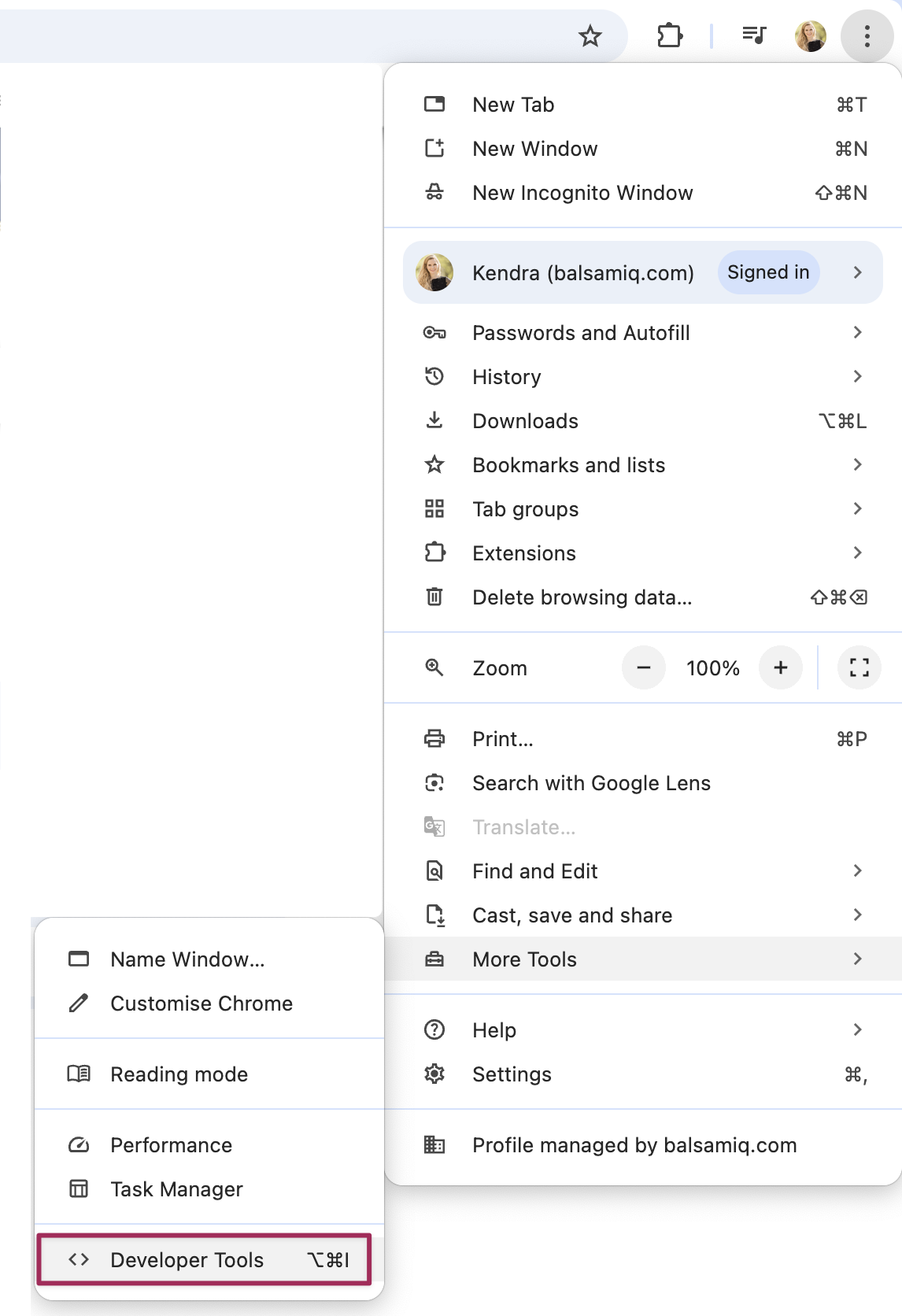Increase zoom with the plus button

click(780, 667)
